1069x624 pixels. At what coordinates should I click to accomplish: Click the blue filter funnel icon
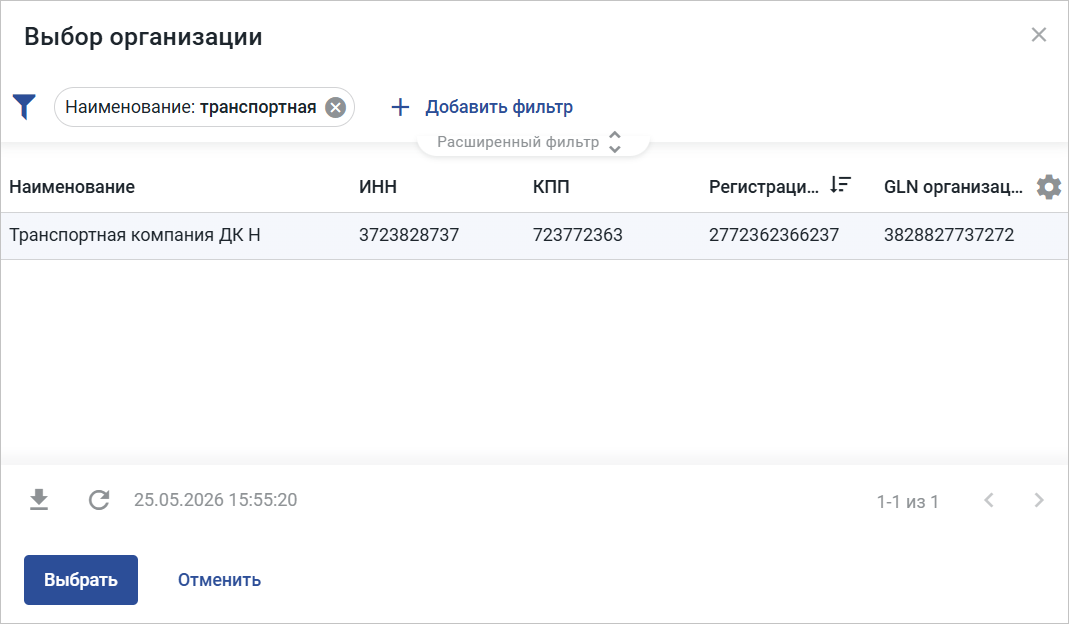coord(24,107)
